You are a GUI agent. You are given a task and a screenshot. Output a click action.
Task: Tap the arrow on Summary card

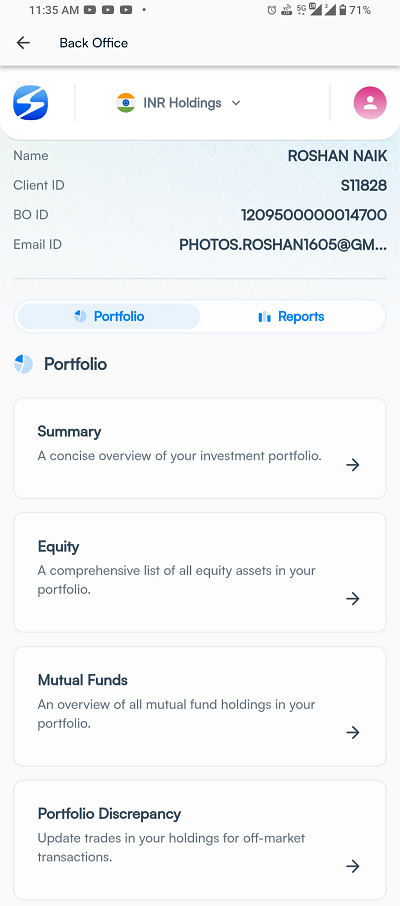pyautogui.click(x=353, y=465)
